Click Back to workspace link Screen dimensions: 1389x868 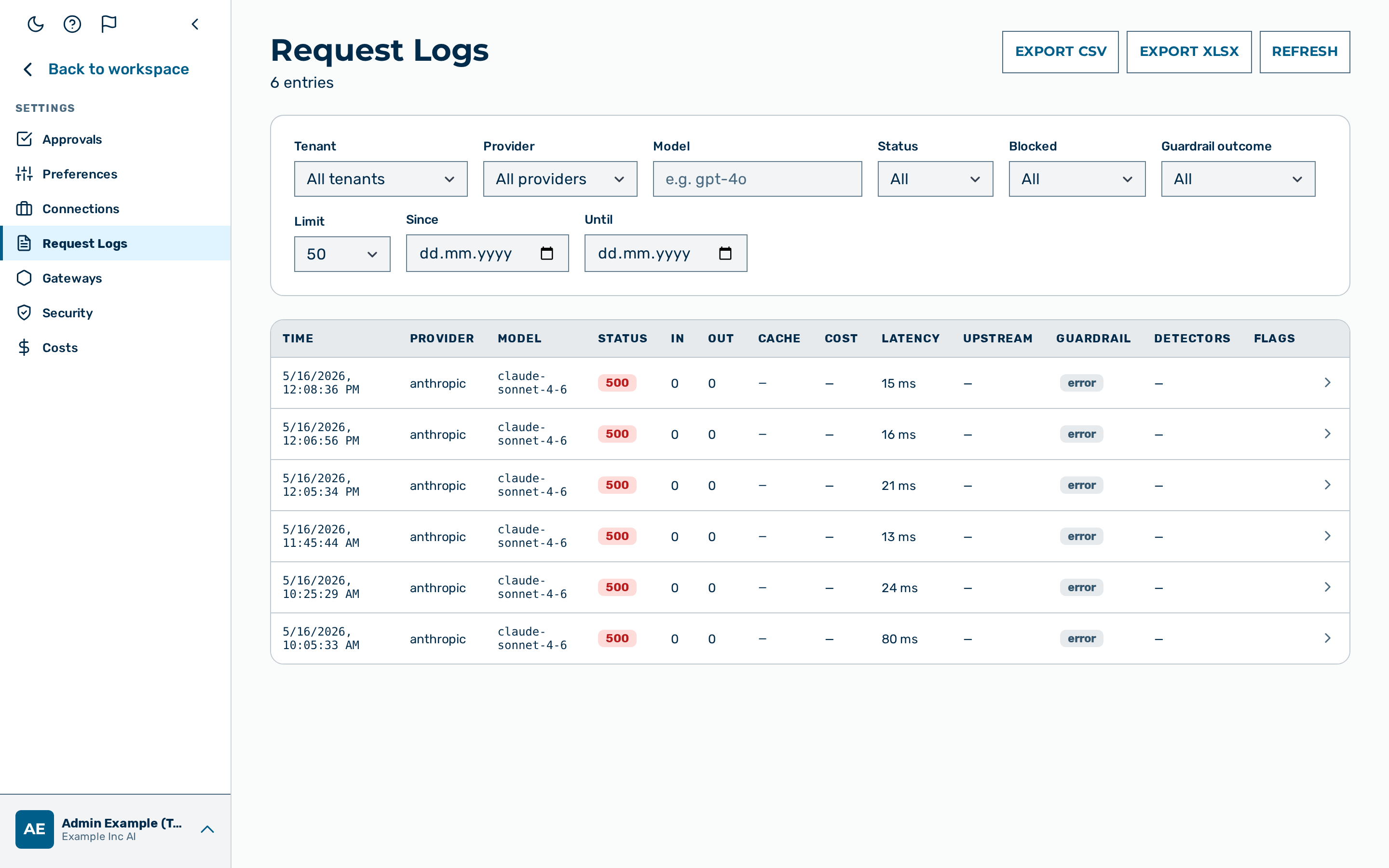[x=106, y=69]
